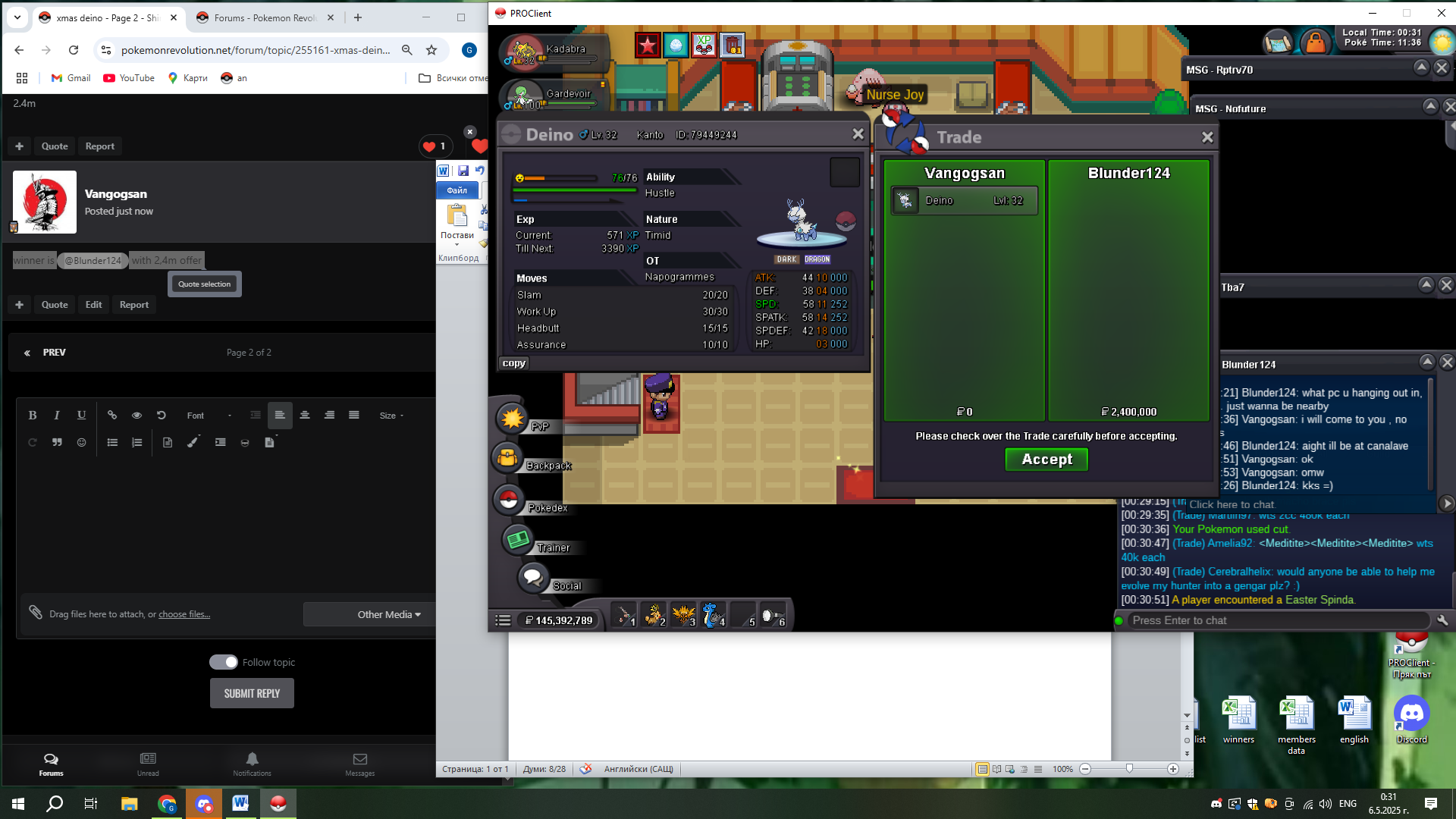Screen dimensions: 1456x819
Task: Open Unread in the forum bottom bar
Action: (x=148, y=764)
